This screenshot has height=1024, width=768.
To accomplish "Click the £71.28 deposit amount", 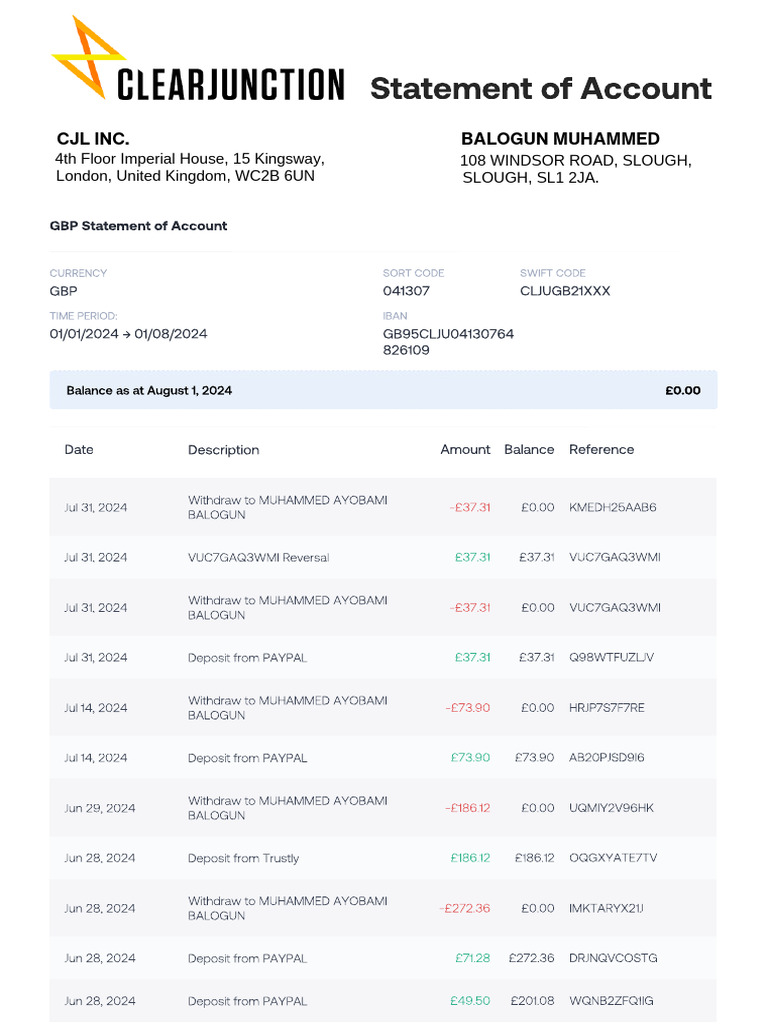I will click(x=473, y=958).
